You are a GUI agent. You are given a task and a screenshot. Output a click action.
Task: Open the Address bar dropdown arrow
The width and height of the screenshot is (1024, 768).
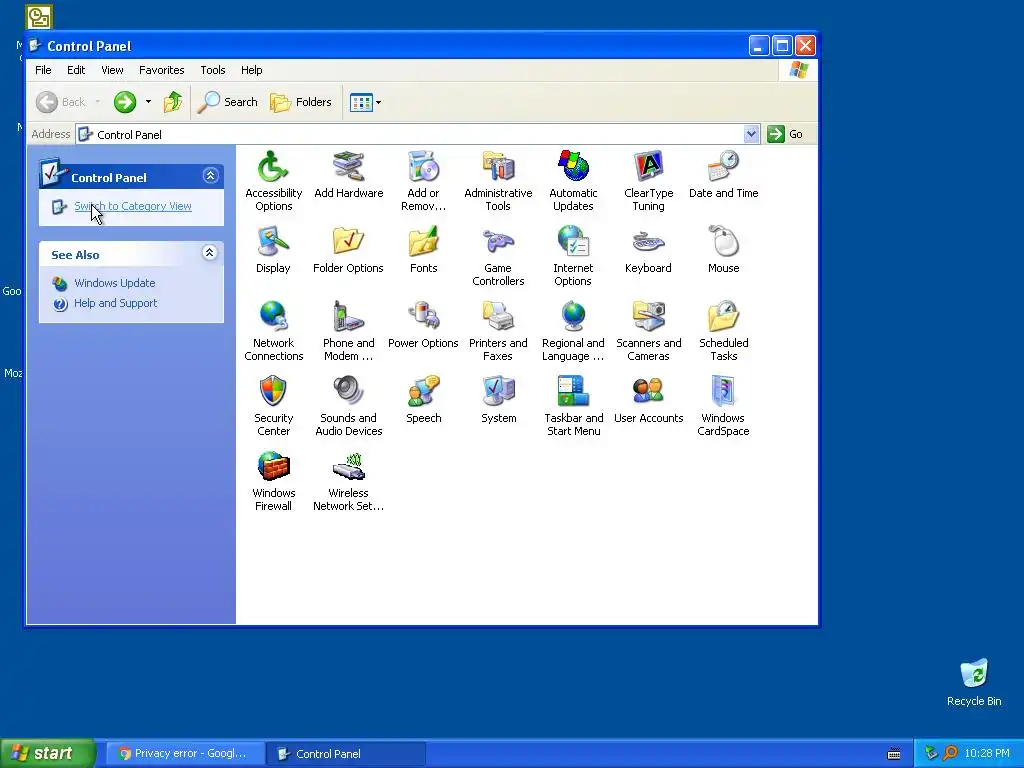click(751, 134)
